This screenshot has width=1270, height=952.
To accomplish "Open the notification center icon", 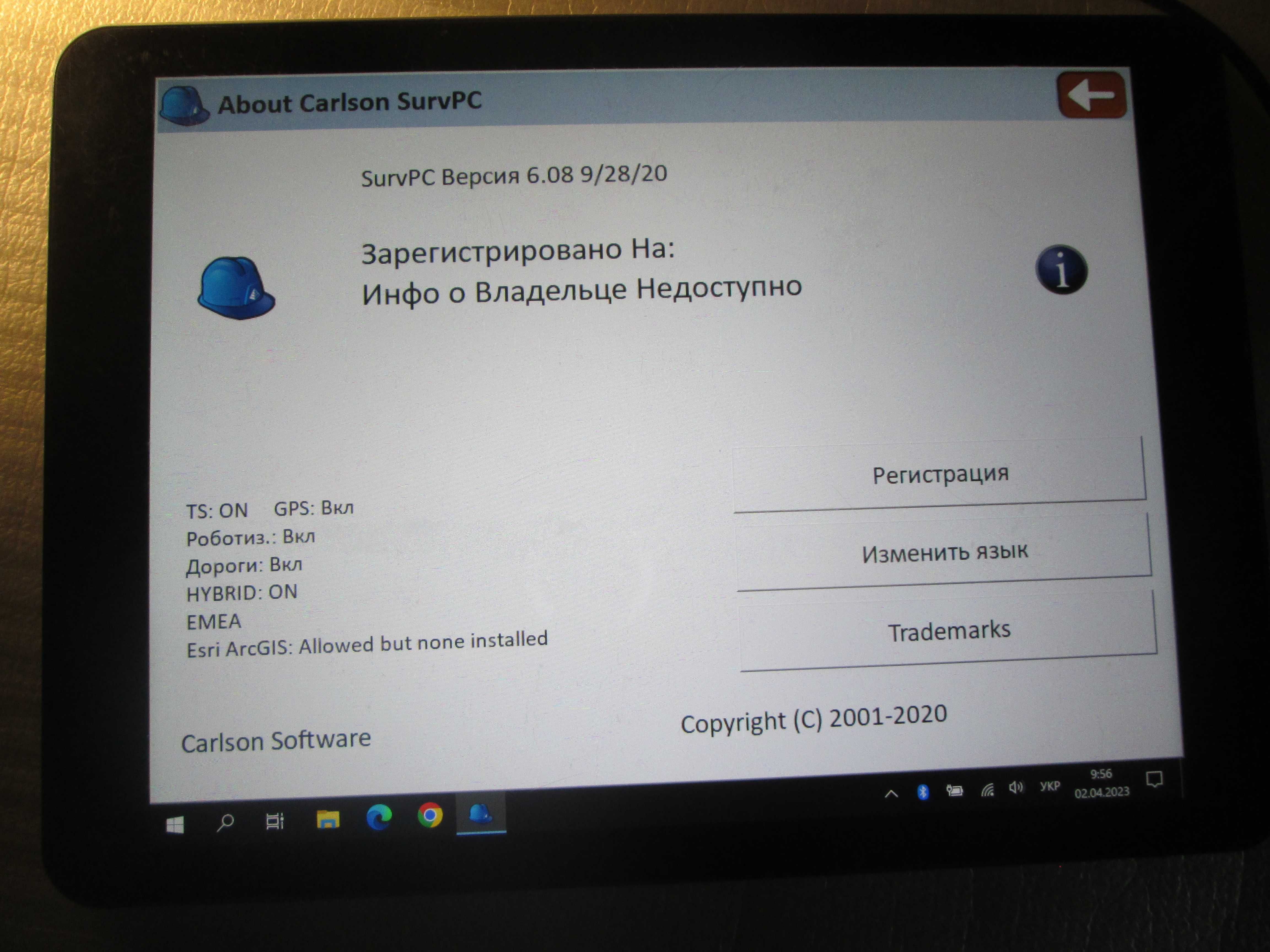I will (x=1154, y=779).
